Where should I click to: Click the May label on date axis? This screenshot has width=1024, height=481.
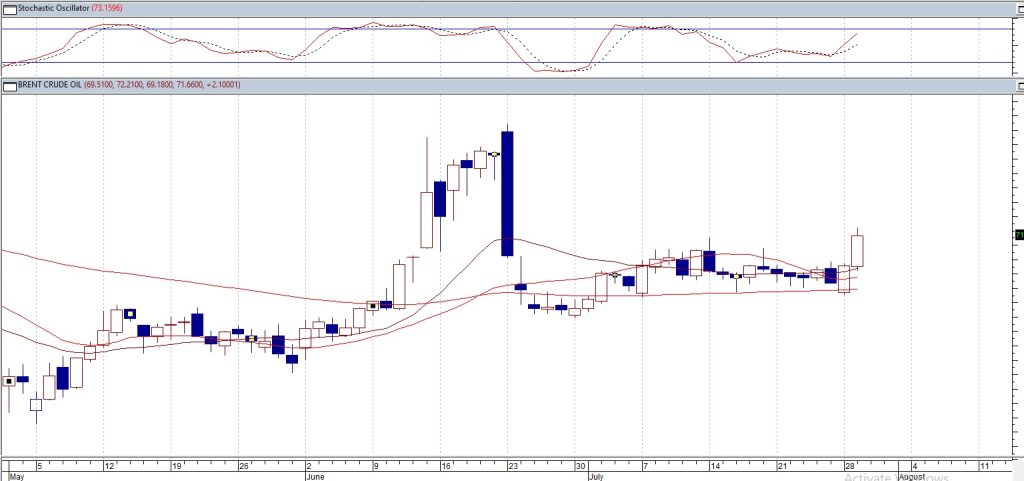click(x=13, y=477)
